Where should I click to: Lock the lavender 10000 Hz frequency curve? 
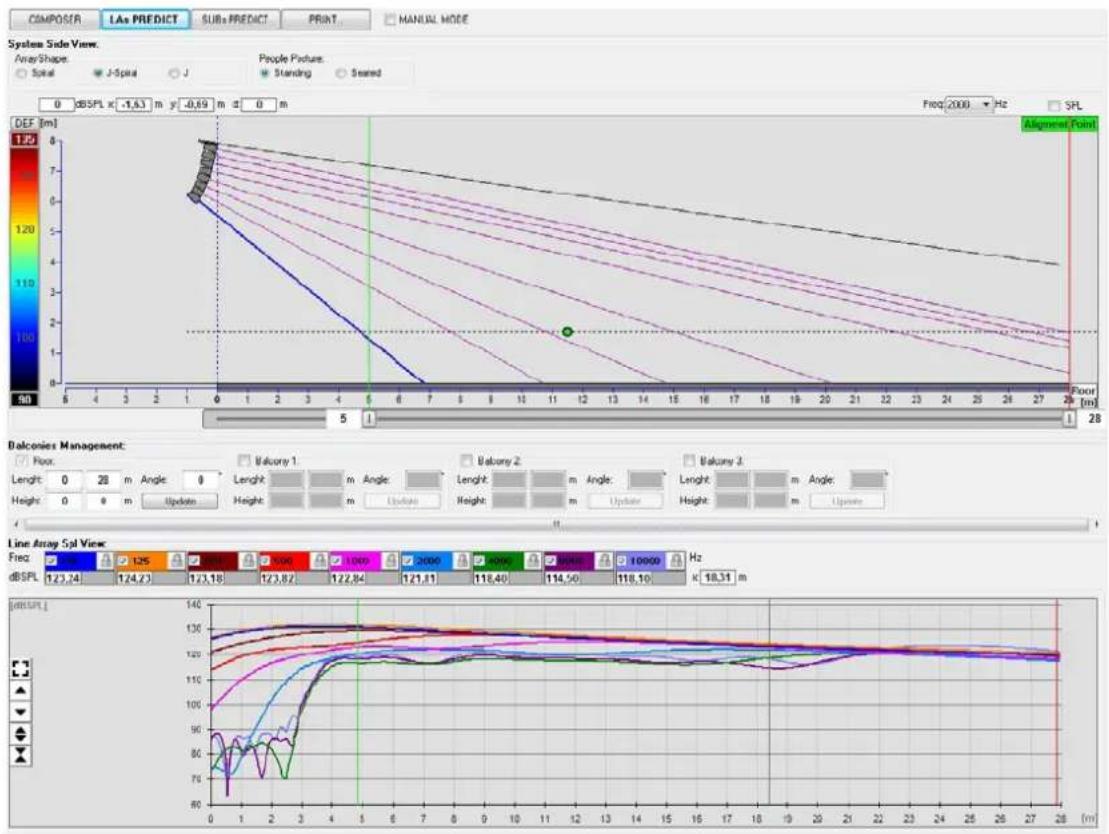677,561
